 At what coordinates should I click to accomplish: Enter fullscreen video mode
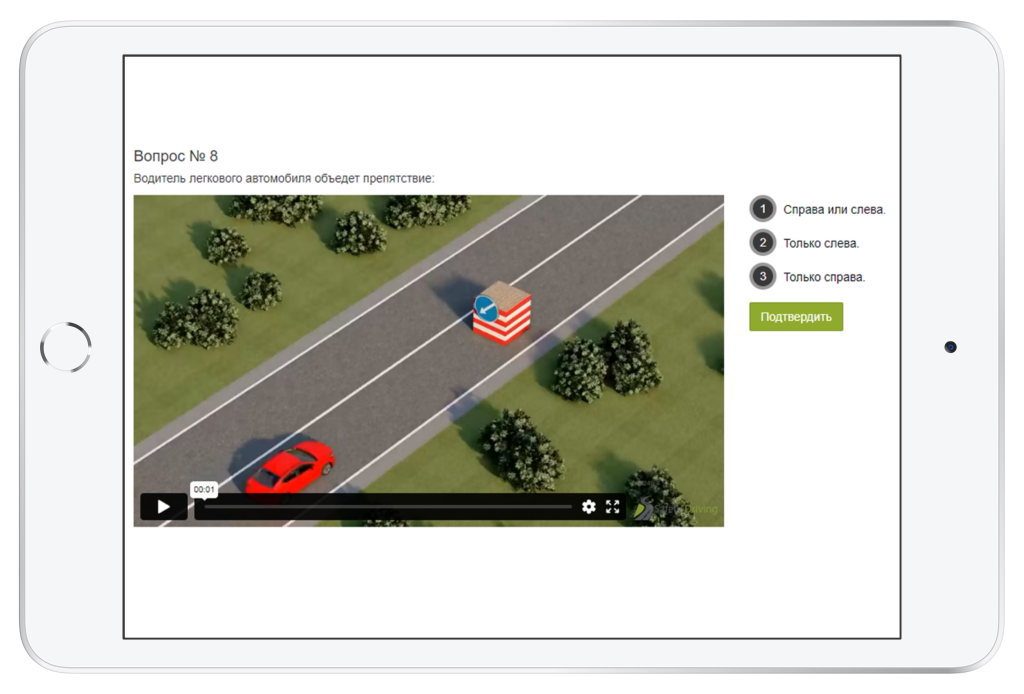pyautogui.click(x=613, y=507)
